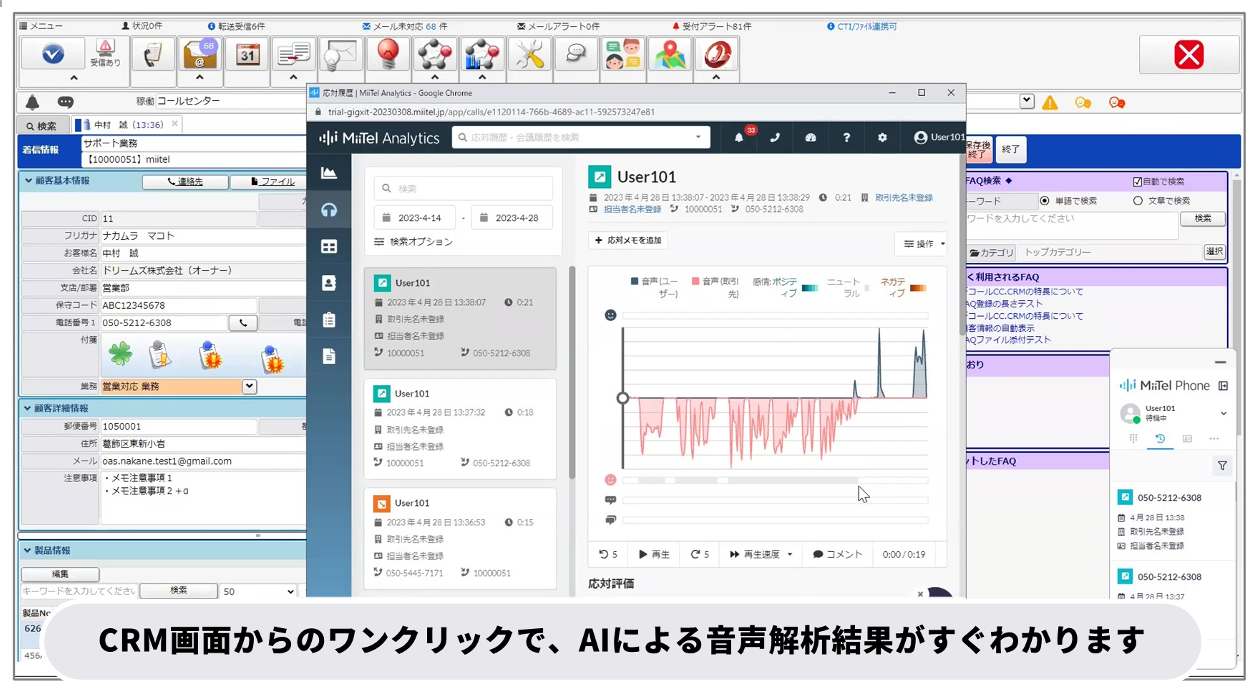
Task: Select the 2023-4-14 start date field
Action: (x=414, y=218)
